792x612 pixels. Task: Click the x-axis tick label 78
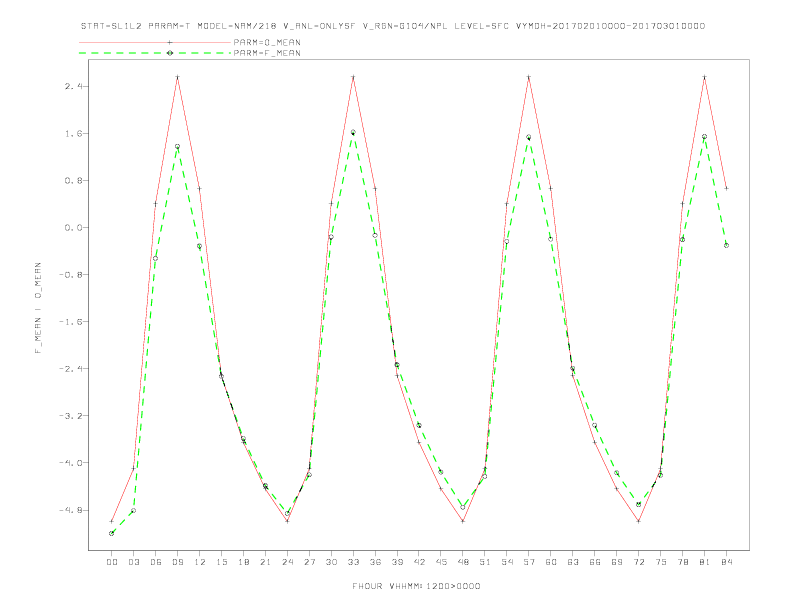683,562
